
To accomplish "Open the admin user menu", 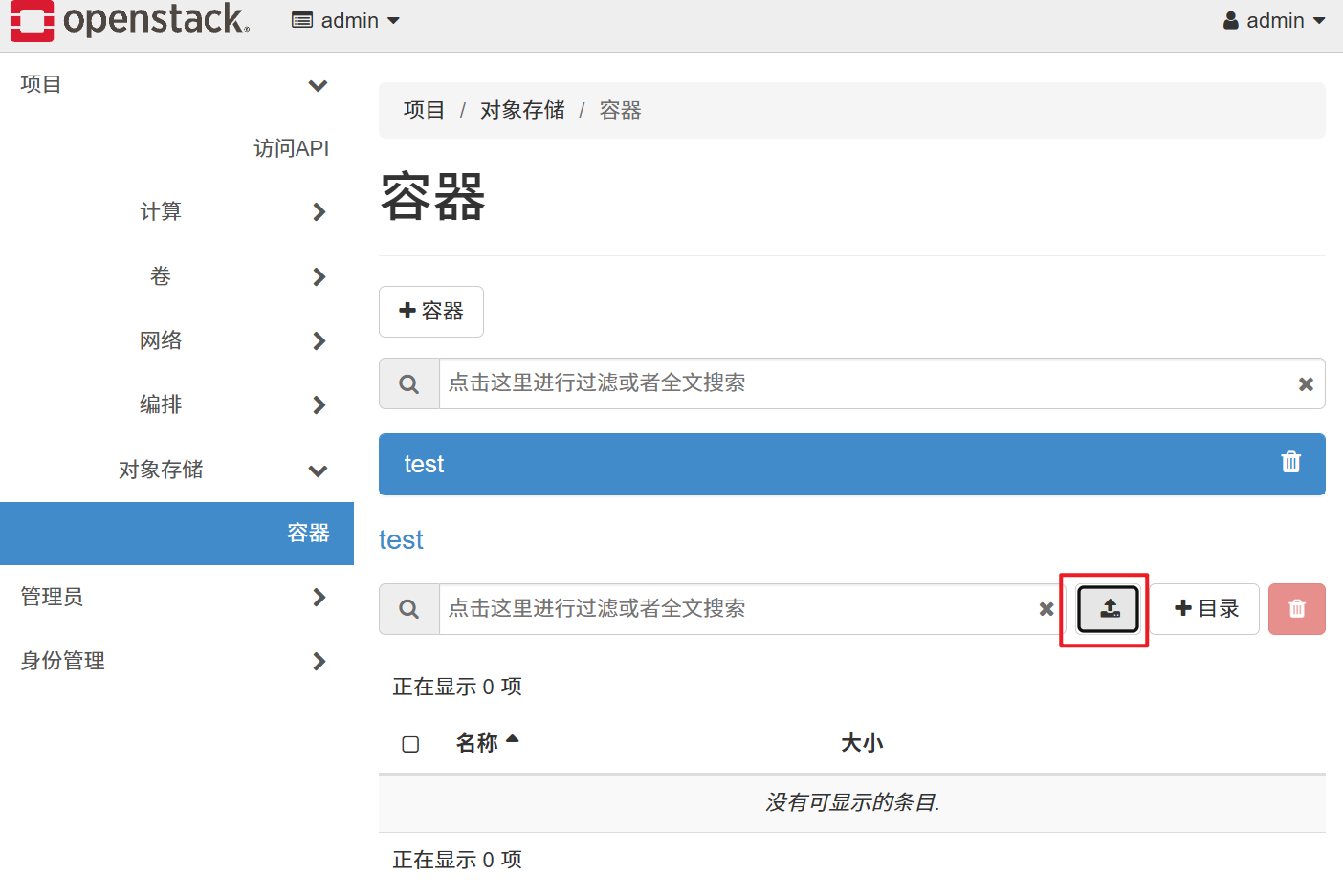I will [x=1274, y=20].
